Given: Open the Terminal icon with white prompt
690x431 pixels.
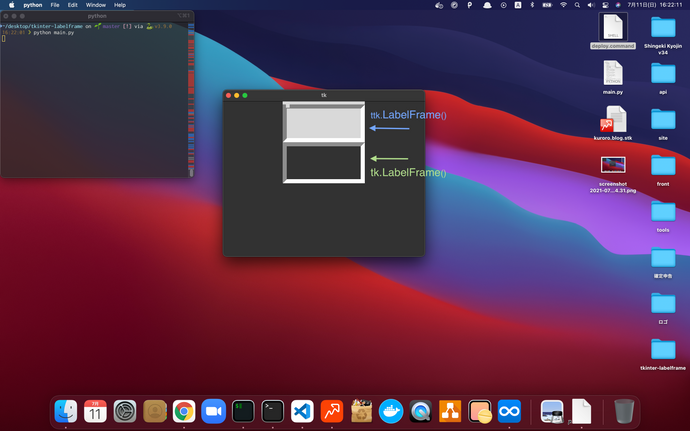Looking at the screenshot, I should click(272, 412).
